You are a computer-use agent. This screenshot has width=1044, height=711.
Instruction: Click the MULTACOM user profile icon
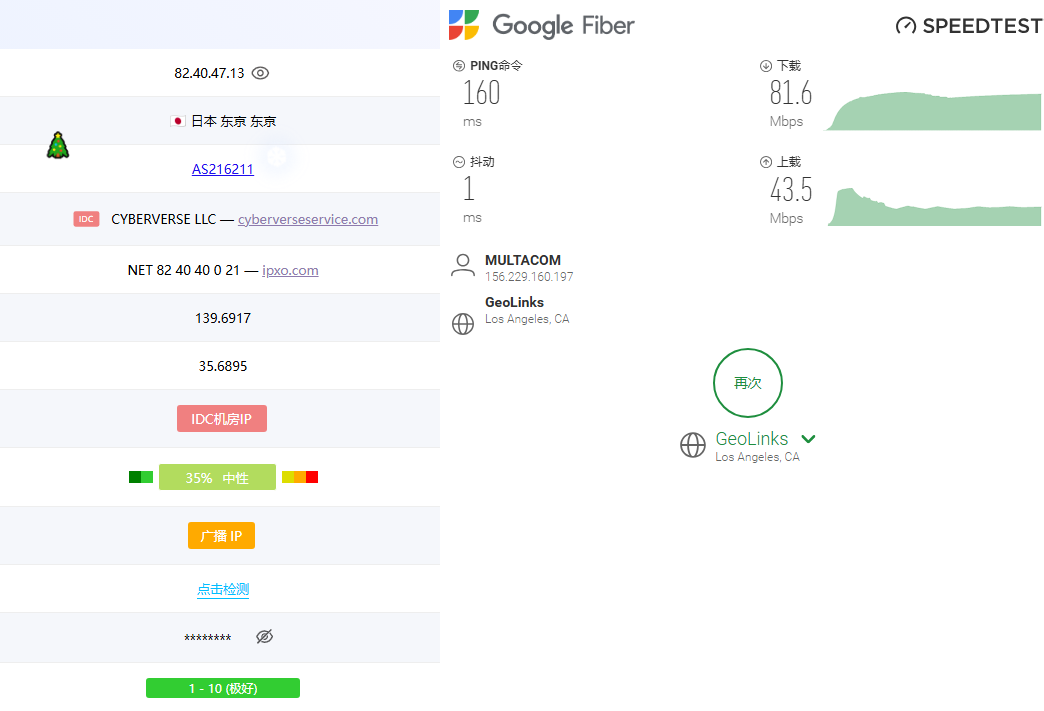coord(462,265)
